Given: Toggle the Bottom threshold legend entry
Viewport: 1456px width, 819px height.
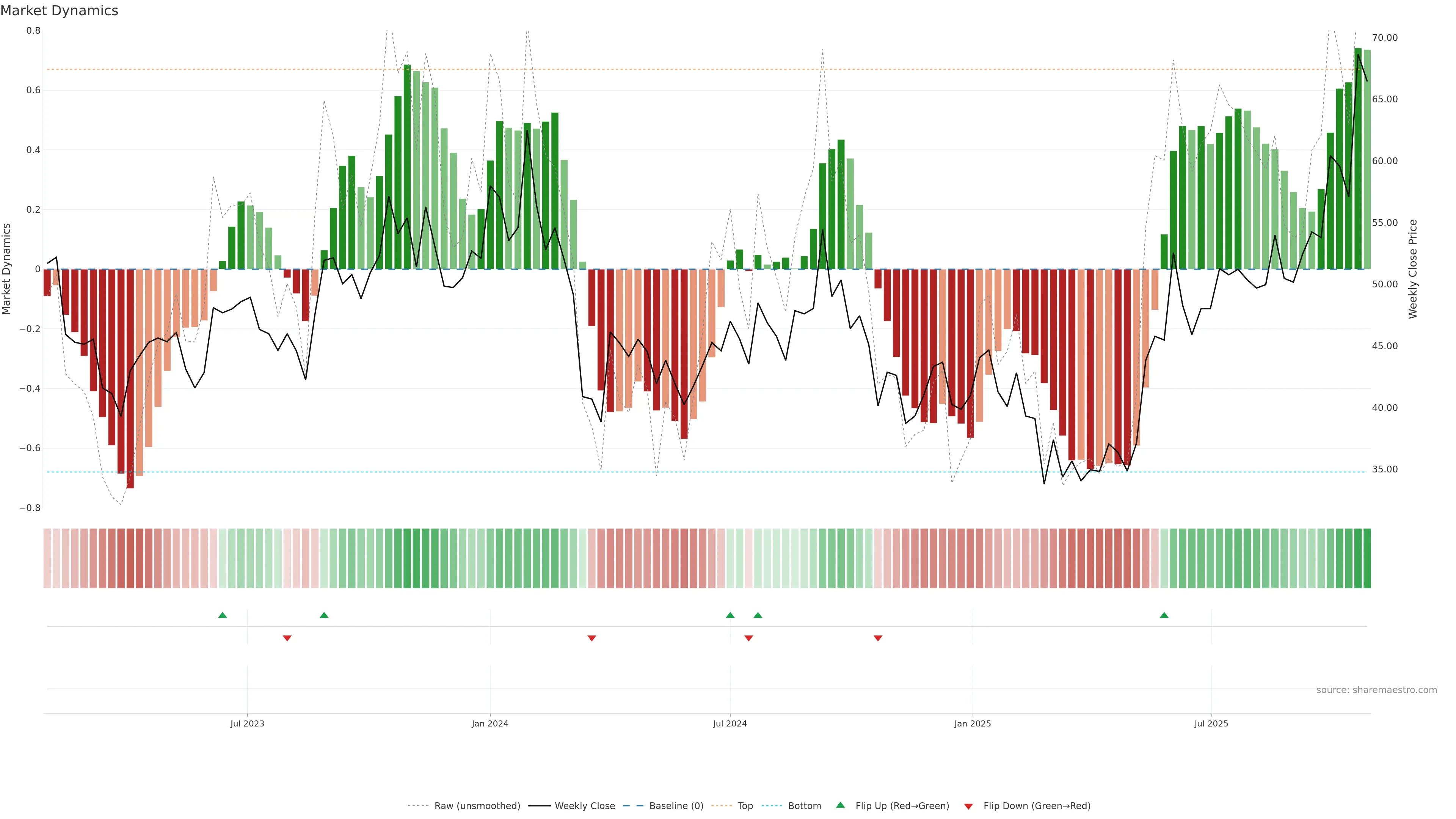Looking at the screenshot, I should [x=804, y=806].
